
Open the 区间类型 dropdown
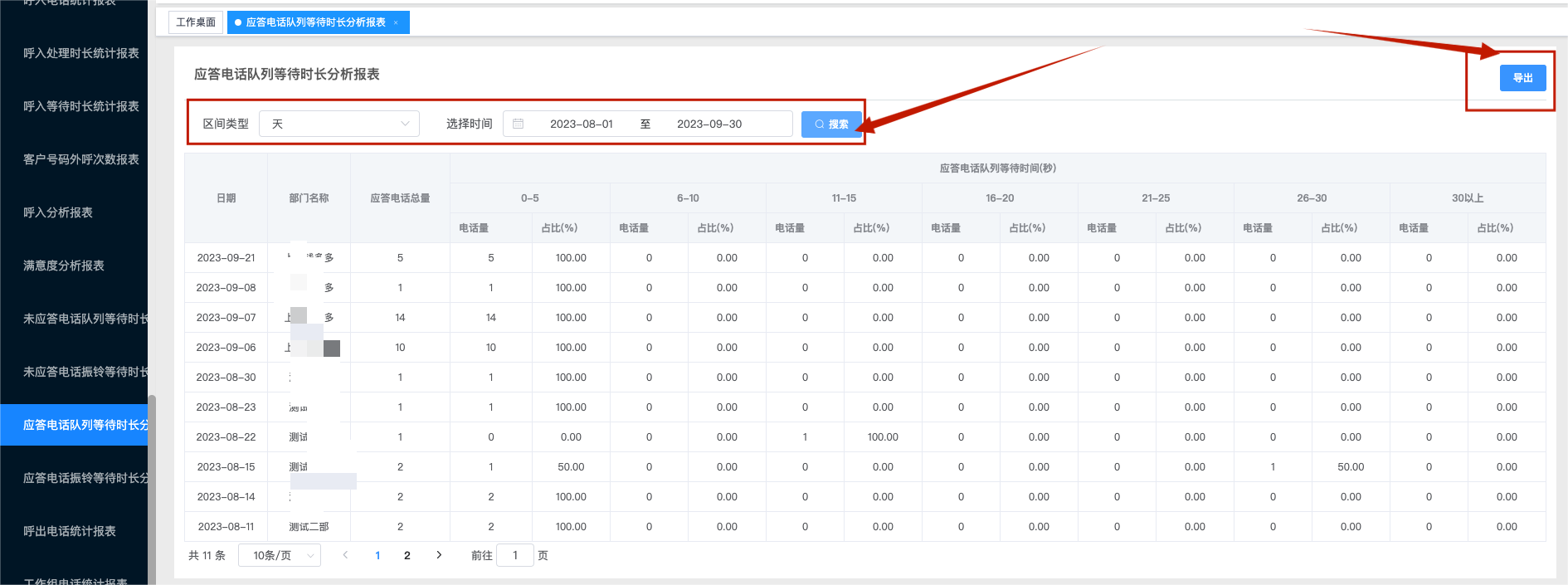click(x=339, y=124)
